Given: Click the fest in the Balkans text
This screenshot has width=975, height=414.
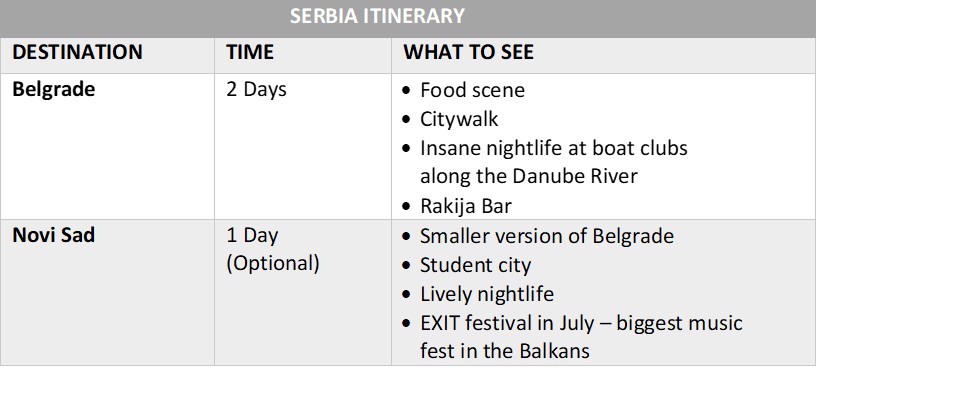Looking at the screenshot, I should (504, 351).
